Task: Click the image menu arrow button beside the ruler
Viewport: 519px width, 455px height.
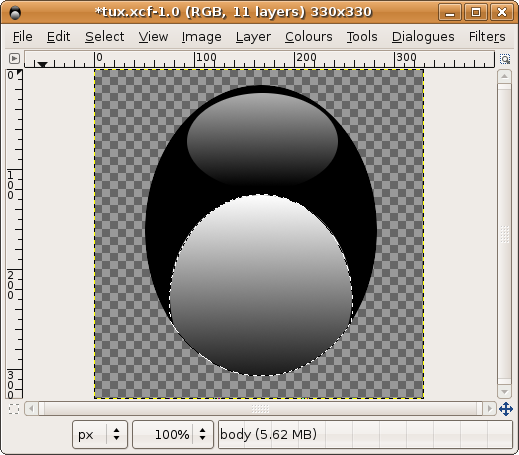Action: coord(14,59)
